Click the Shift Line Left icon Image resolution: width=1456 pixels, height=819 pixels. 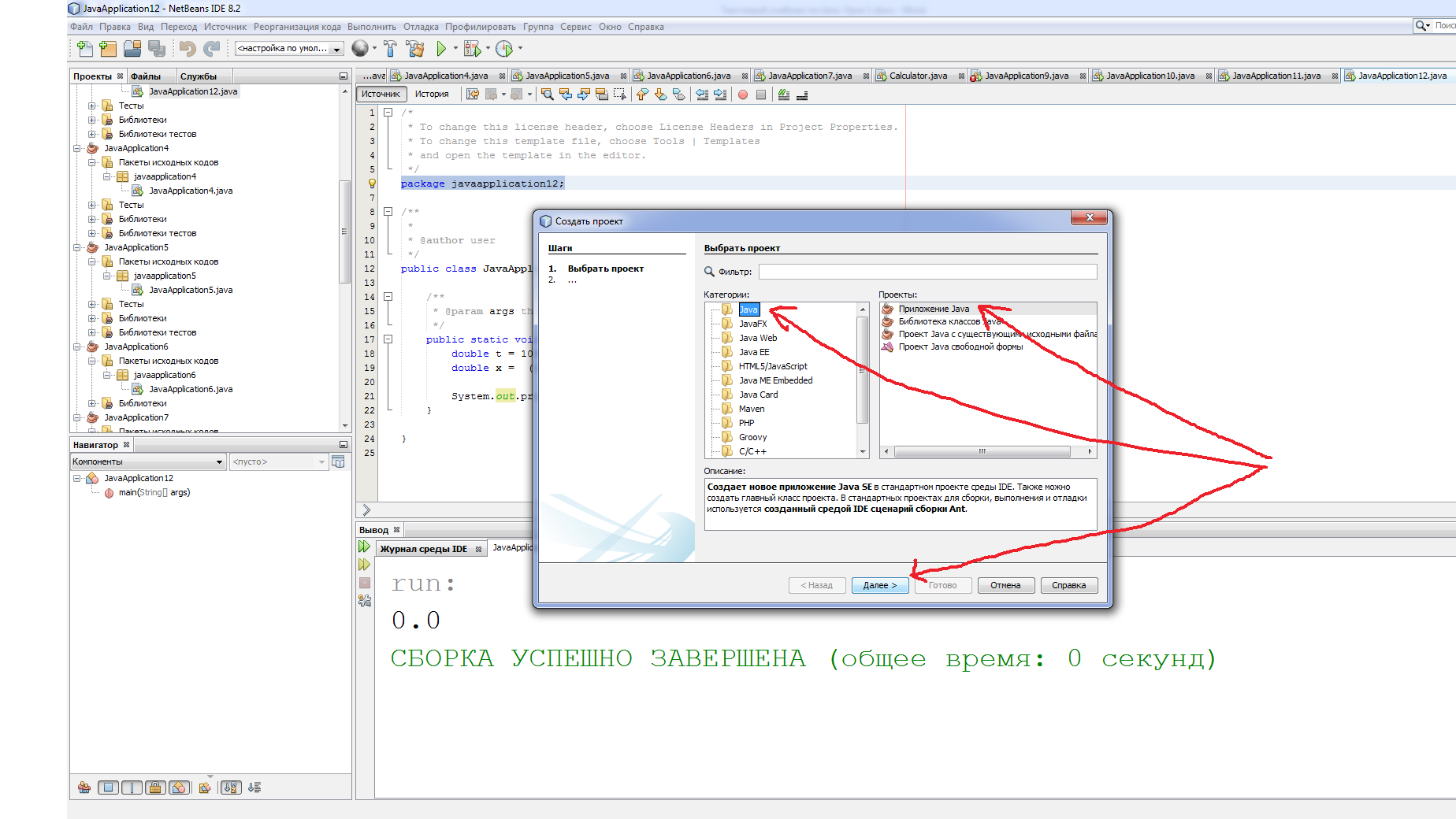(702, 94)
